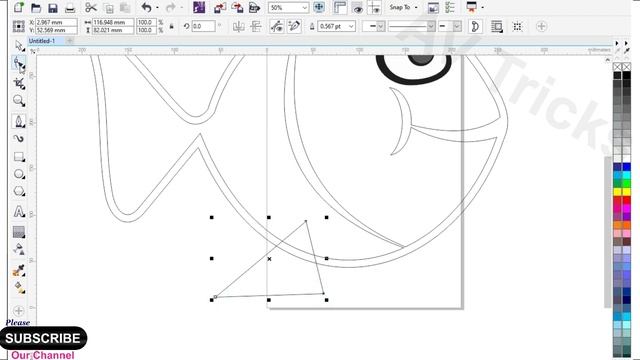This screenshot has width=640, height=360.
Task: Toggle view with the eye icon
Action: (x=358, y=7)
